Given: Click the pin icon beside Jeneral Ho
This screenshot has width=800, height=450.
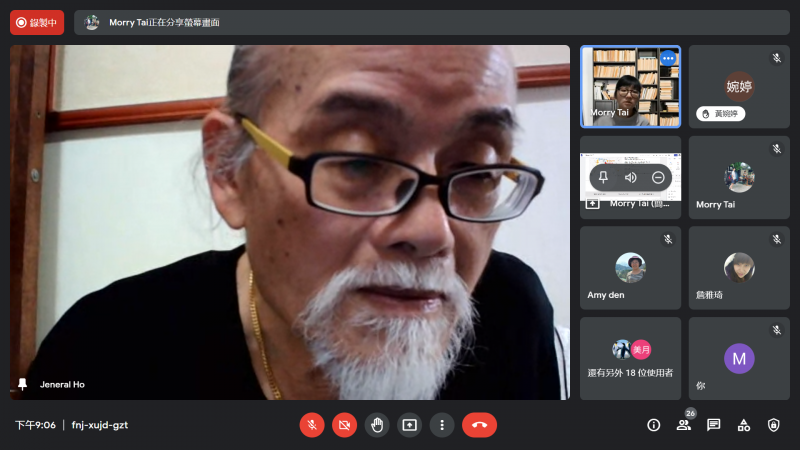Looking at the screenshot, I should pos(23,384).
